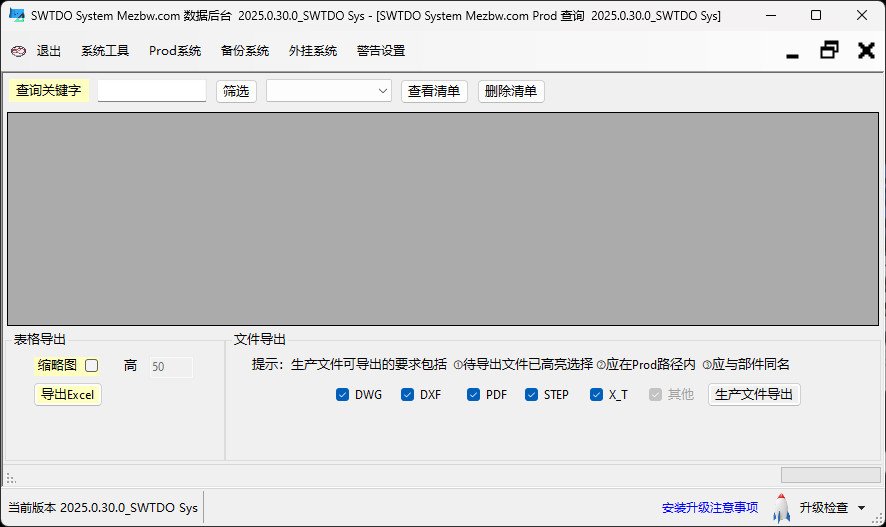Click the rocket upgrade icon
The height and width of the screenshot is (527, 886).
click(781, 508)
